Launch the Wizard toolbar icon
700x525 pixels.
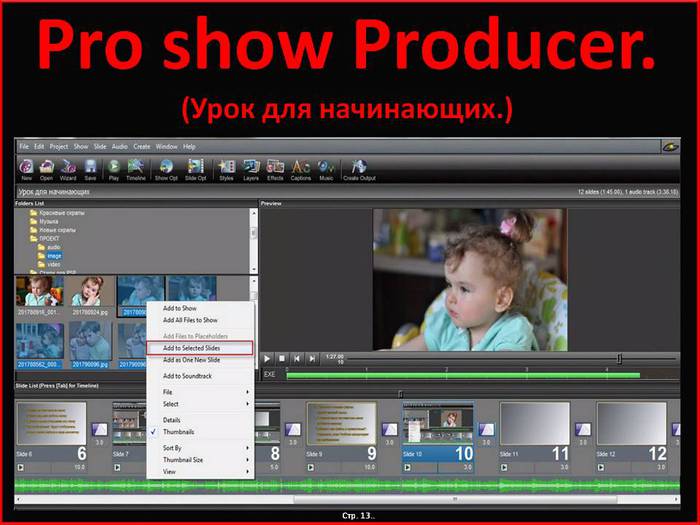(x=68, y=170)
